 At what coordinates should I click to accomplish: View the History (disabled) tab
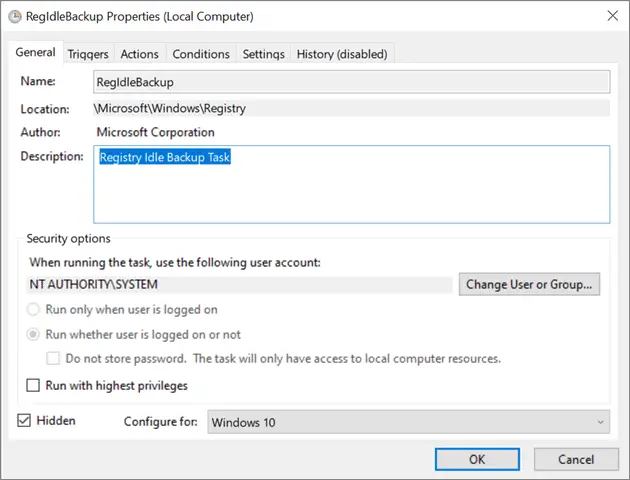coord(342,54)
